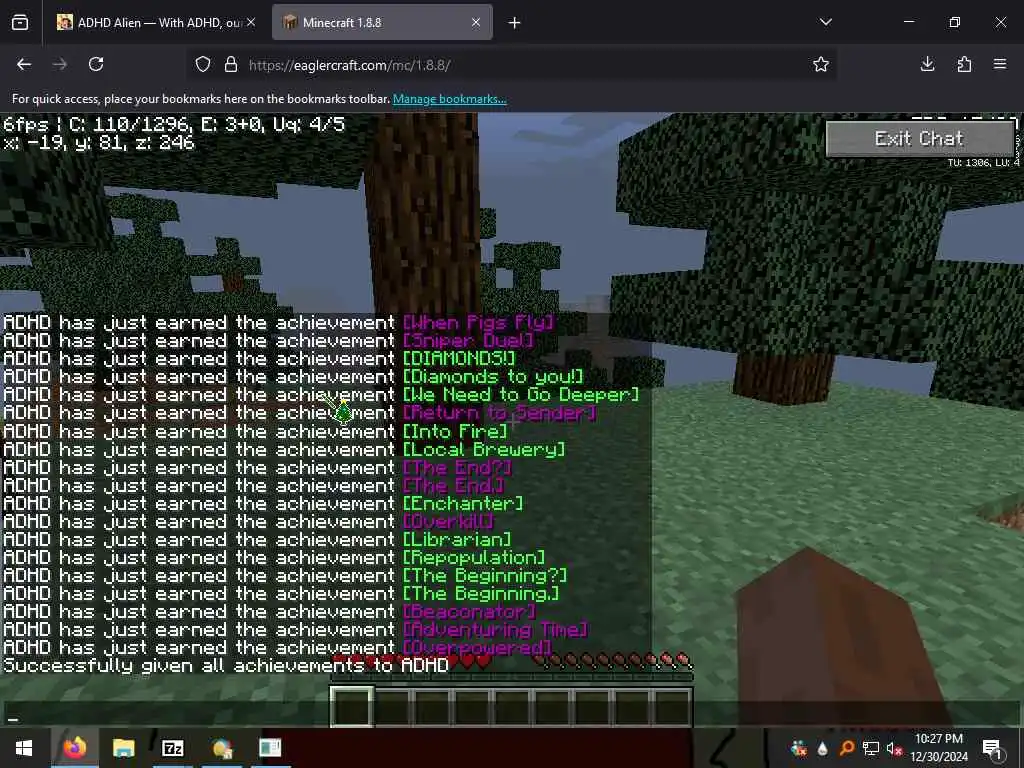The width and height of the screenshot is (1024, 768).
Task: Close the ADHD Alien tab
Action: pos(251,22)
